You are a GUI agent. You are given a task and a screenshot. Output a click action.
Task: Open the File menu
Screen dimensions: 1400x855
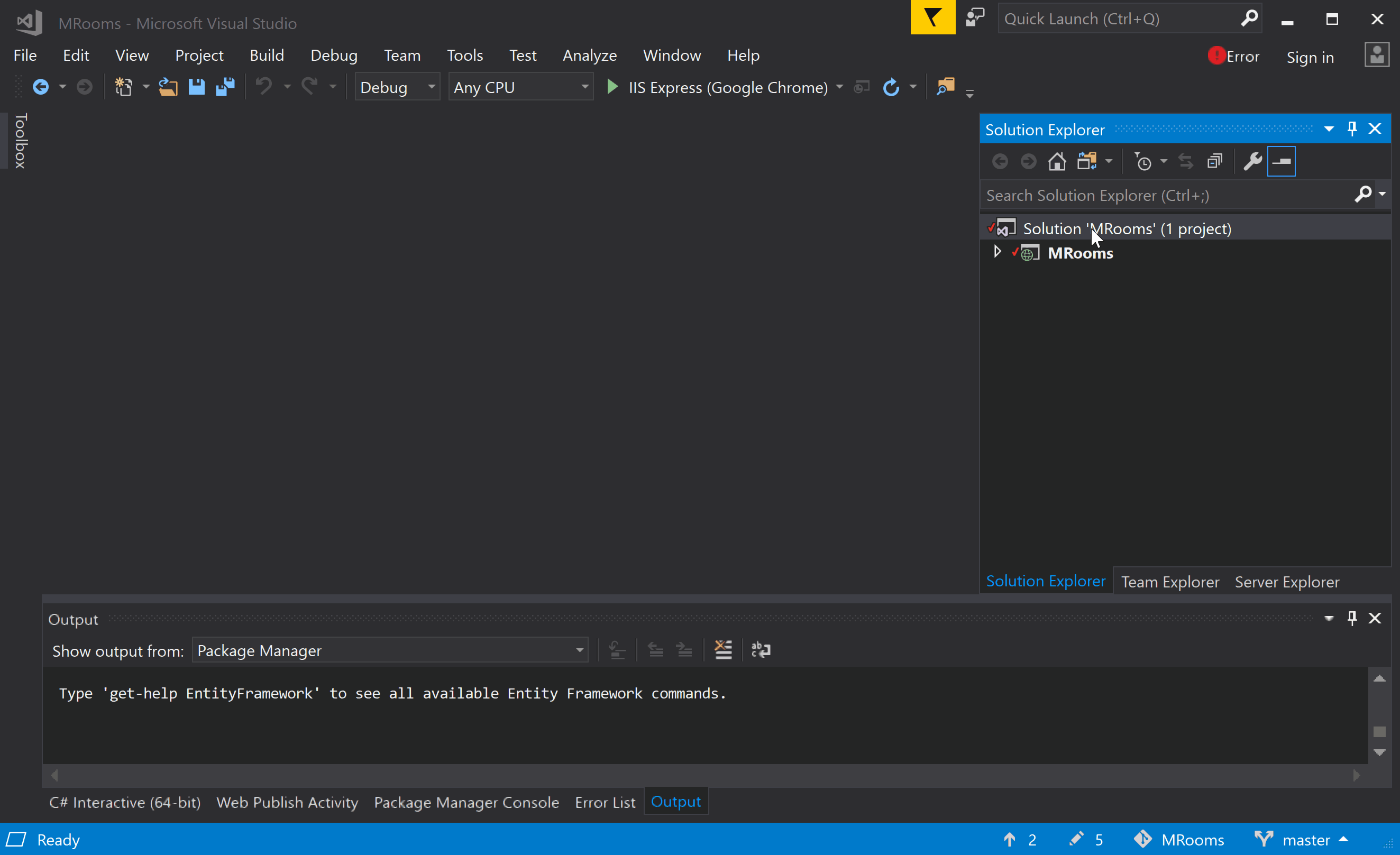(25, 55)
